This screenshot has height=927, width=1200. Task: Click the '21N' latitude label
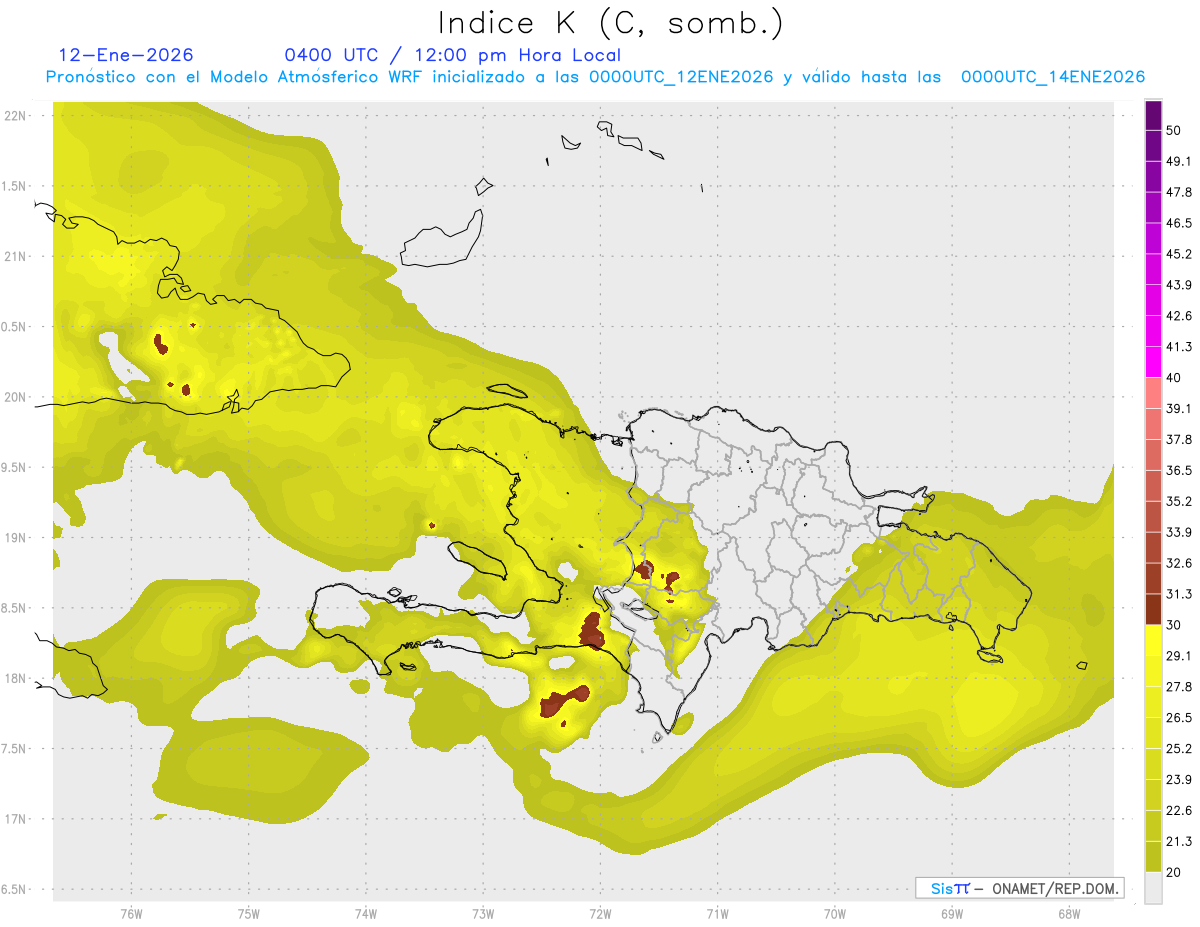pos(16,256)
